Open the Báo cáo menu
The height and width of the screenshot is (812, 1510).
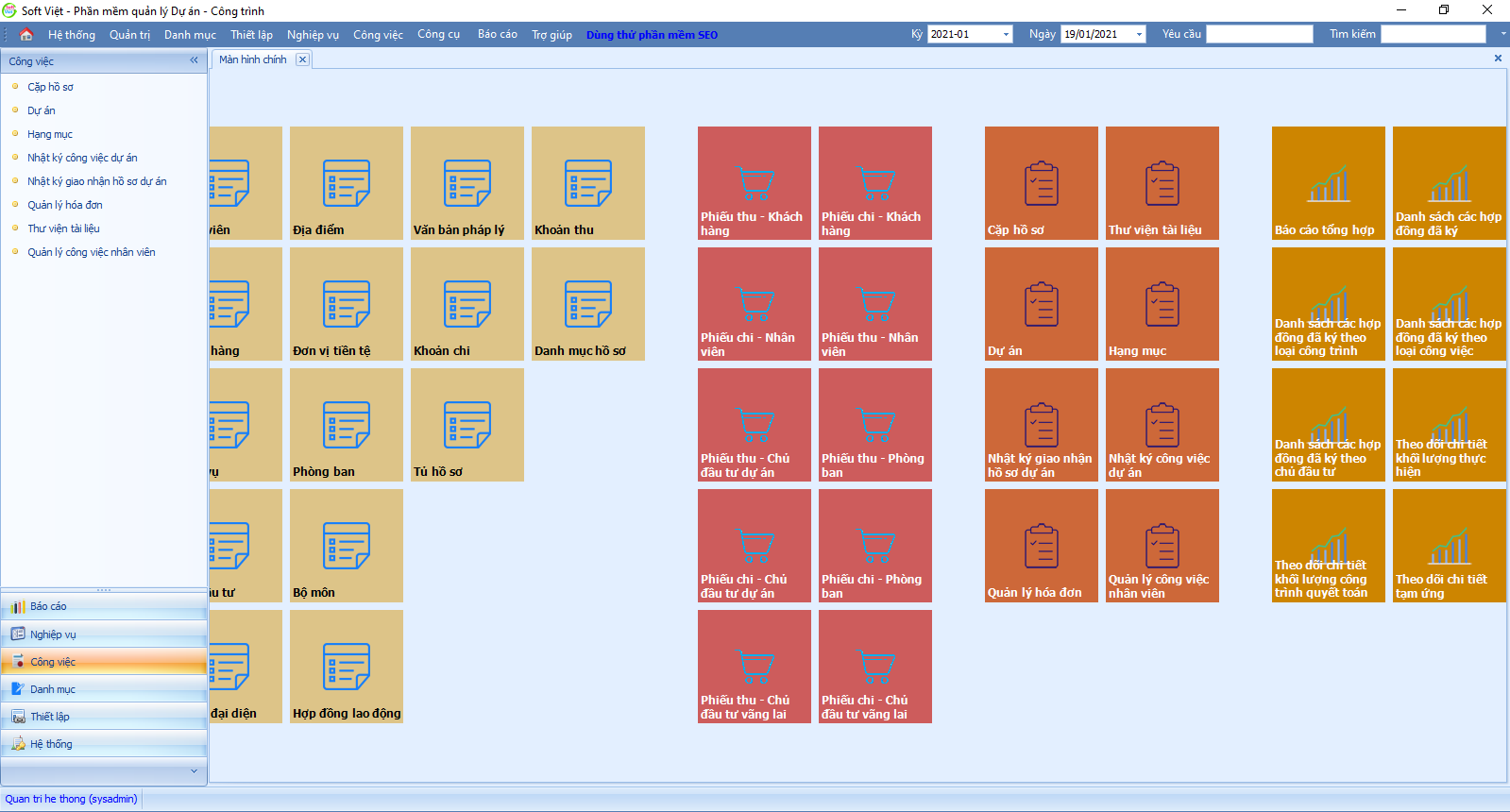498,34
